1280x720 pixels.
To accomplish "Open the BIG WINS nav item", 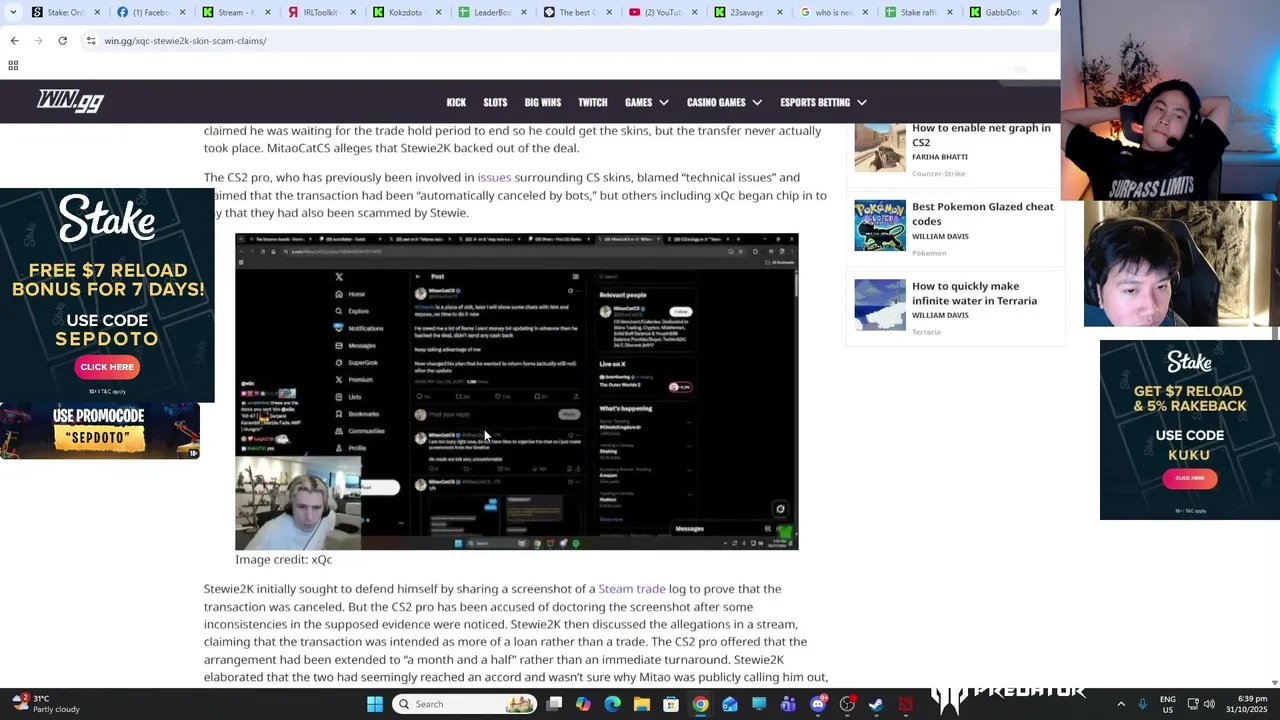I will pos(543,102).
